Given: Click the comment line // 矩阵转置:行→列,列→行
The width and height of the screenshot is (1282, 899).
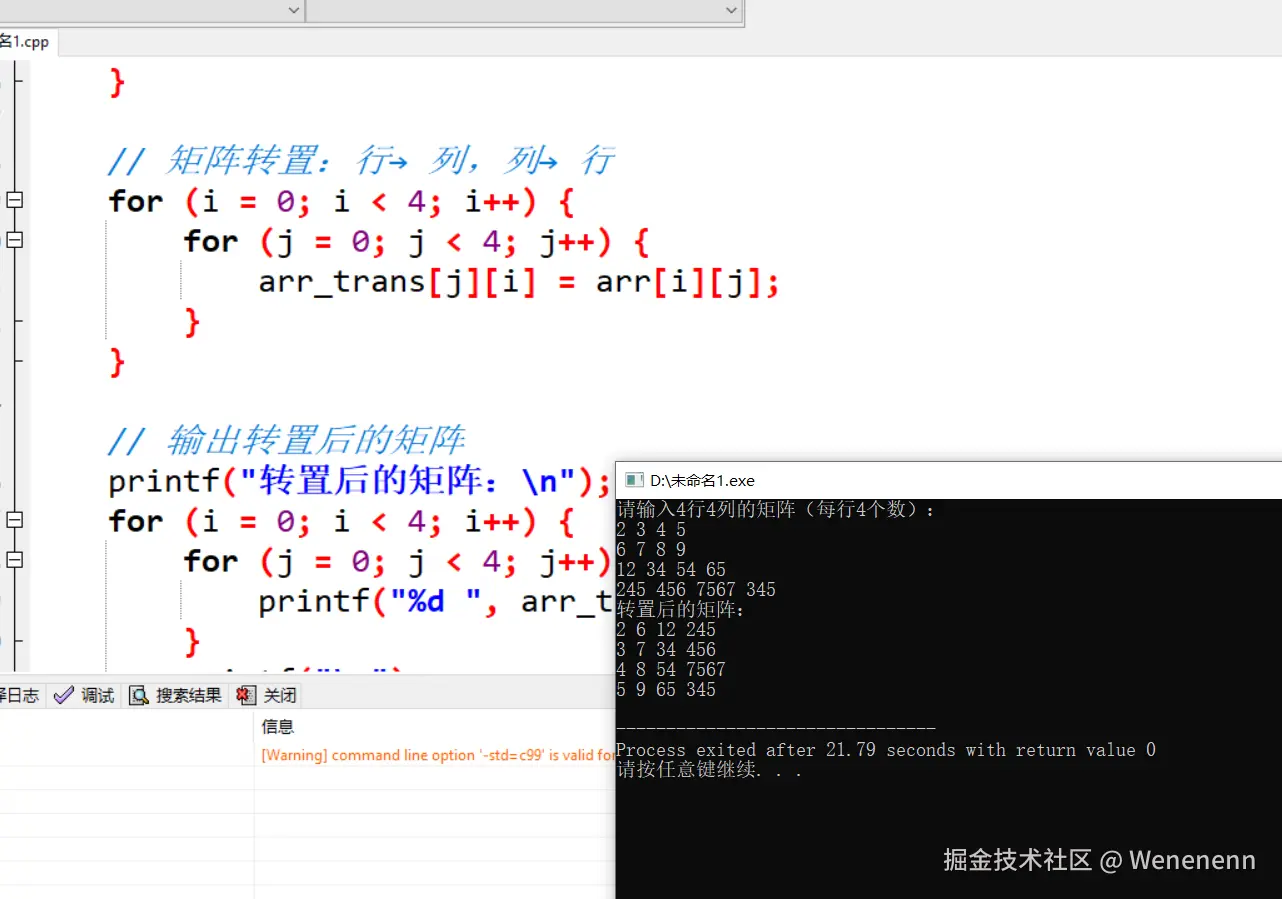Looking at the screenshot, I should pyautogui.click(x=360, y=160).
